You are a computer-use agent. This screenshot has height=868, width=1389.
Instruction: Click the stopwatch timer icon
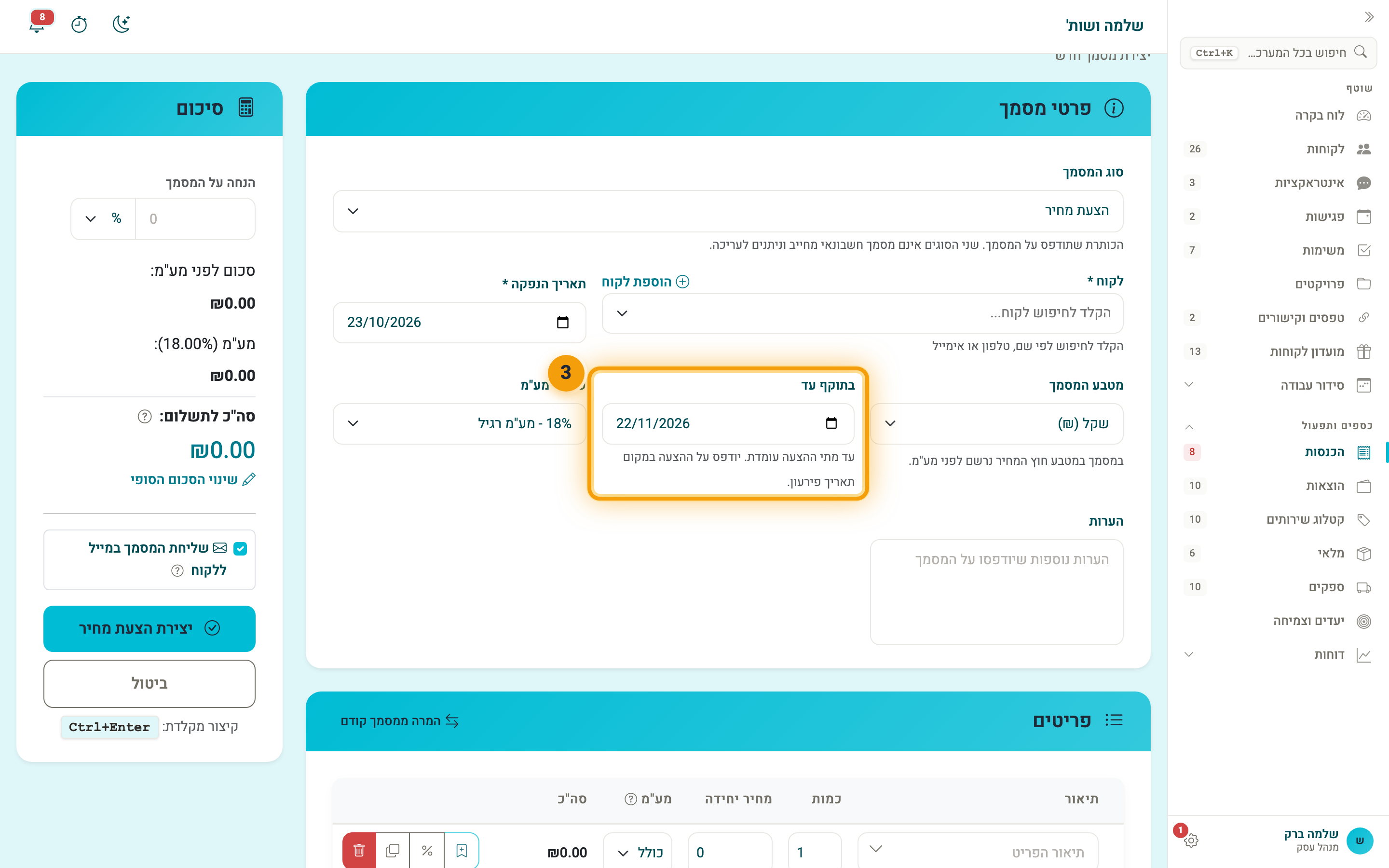[79, 25]
